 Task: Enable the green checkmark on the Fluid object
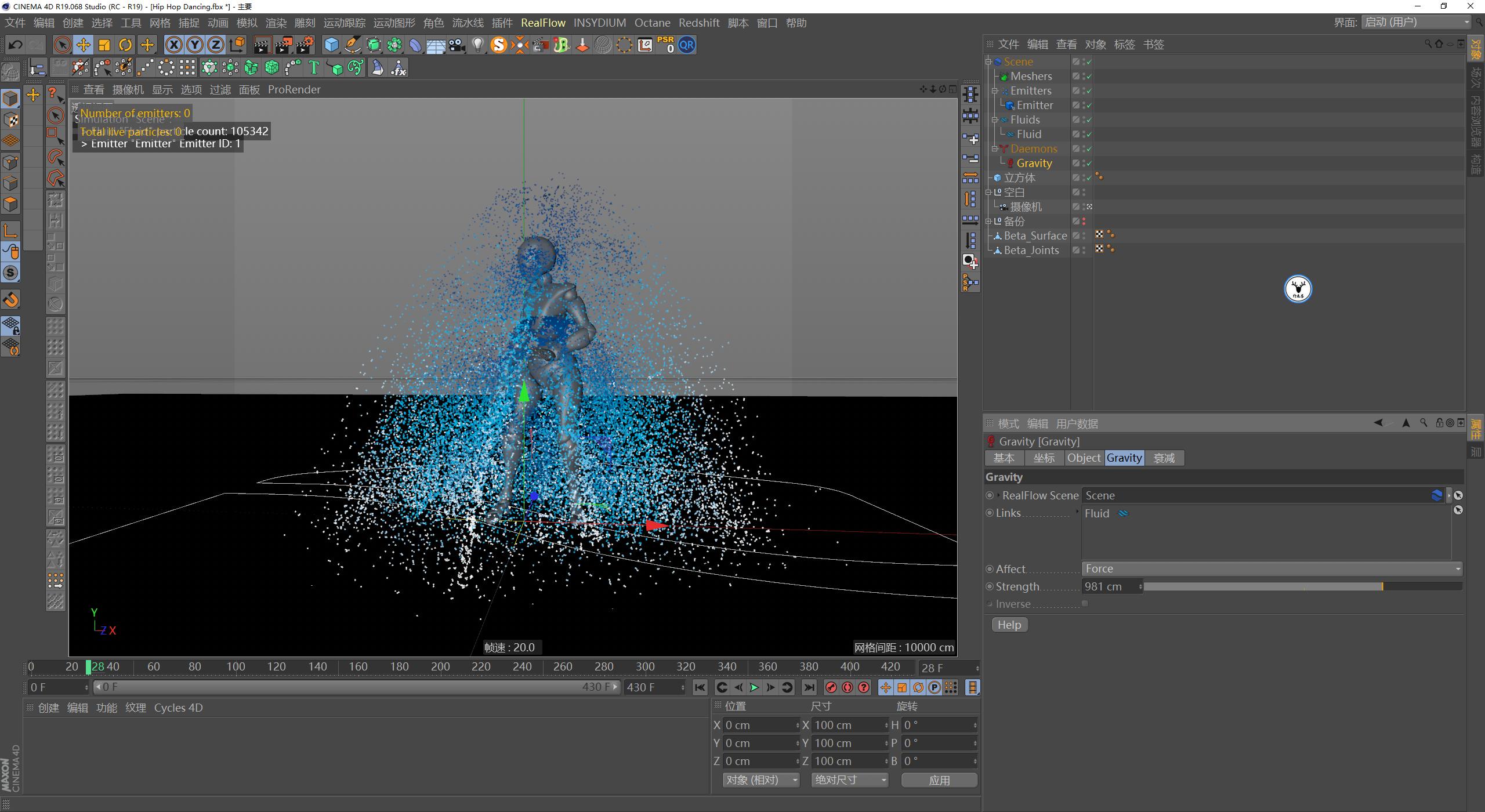(x=1089, y=134)
